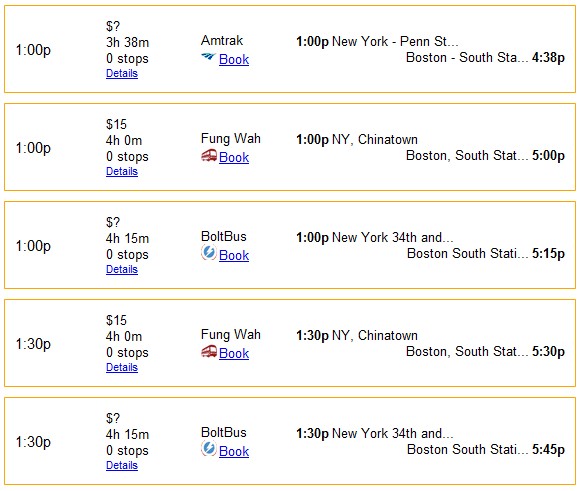581x491 pixels.
Task: Select the Fung Wah result arriving 5:00p
Action: (290, 147)
